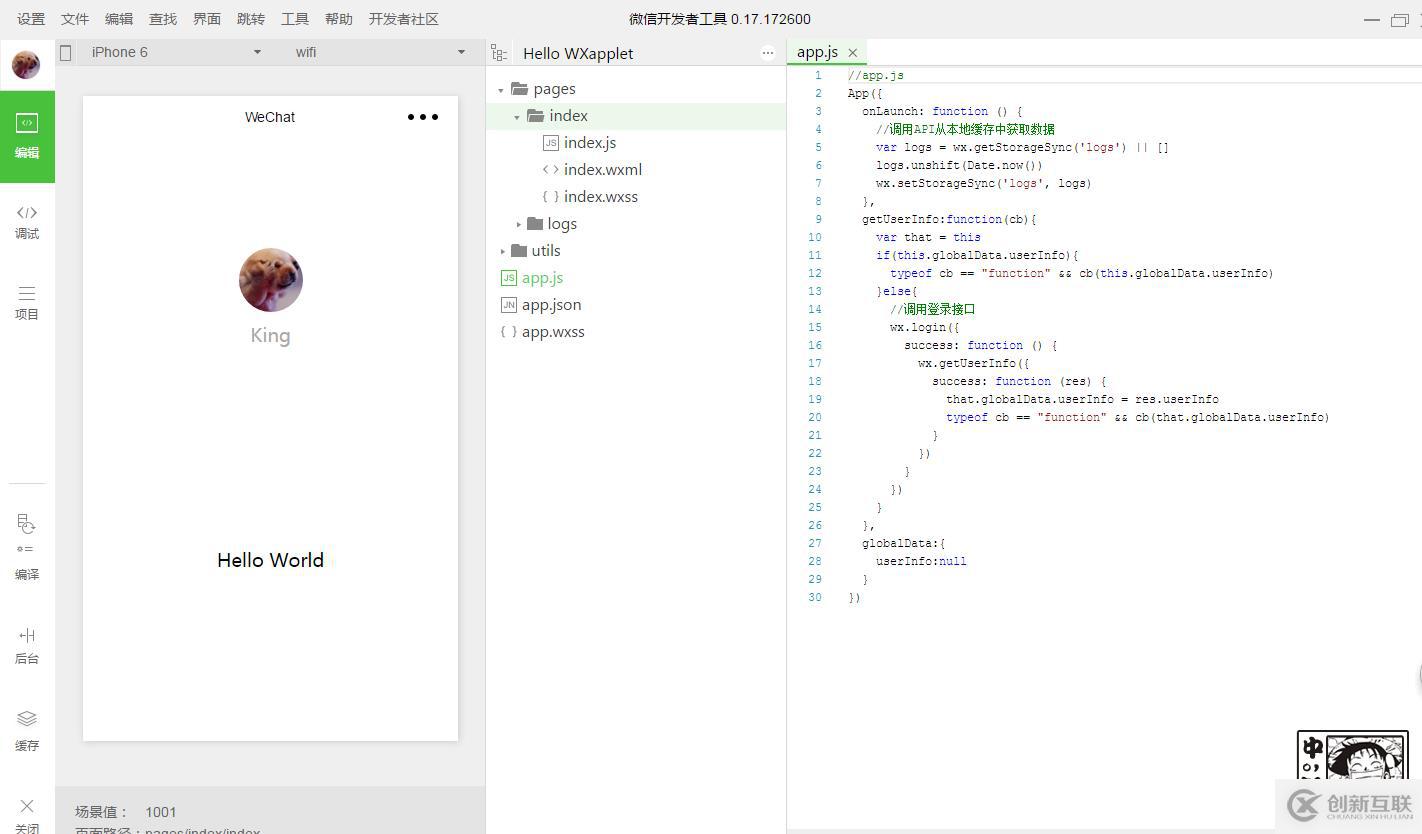
Task: Switch to the app.js editor tab
Action: point(817,52)
